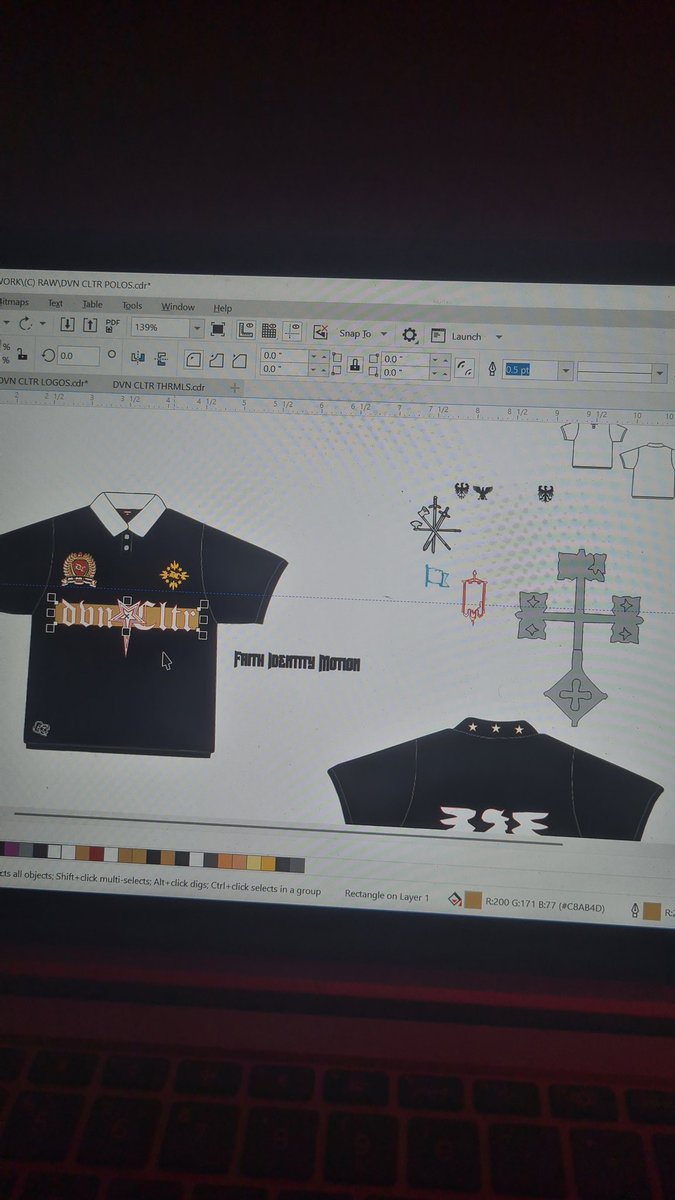Expand the redo history dropdown arrow
This screenshot has width=675, height=1200.
click(42, 324)
